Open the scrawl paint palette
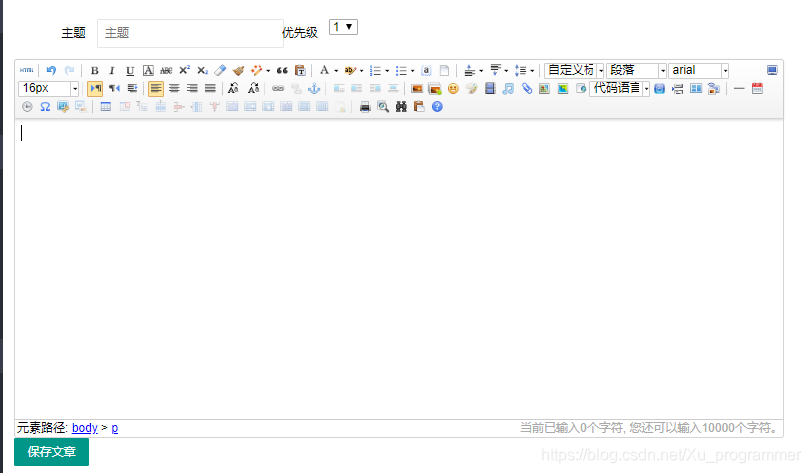This screenshot has height=473, width=811. 471,88
